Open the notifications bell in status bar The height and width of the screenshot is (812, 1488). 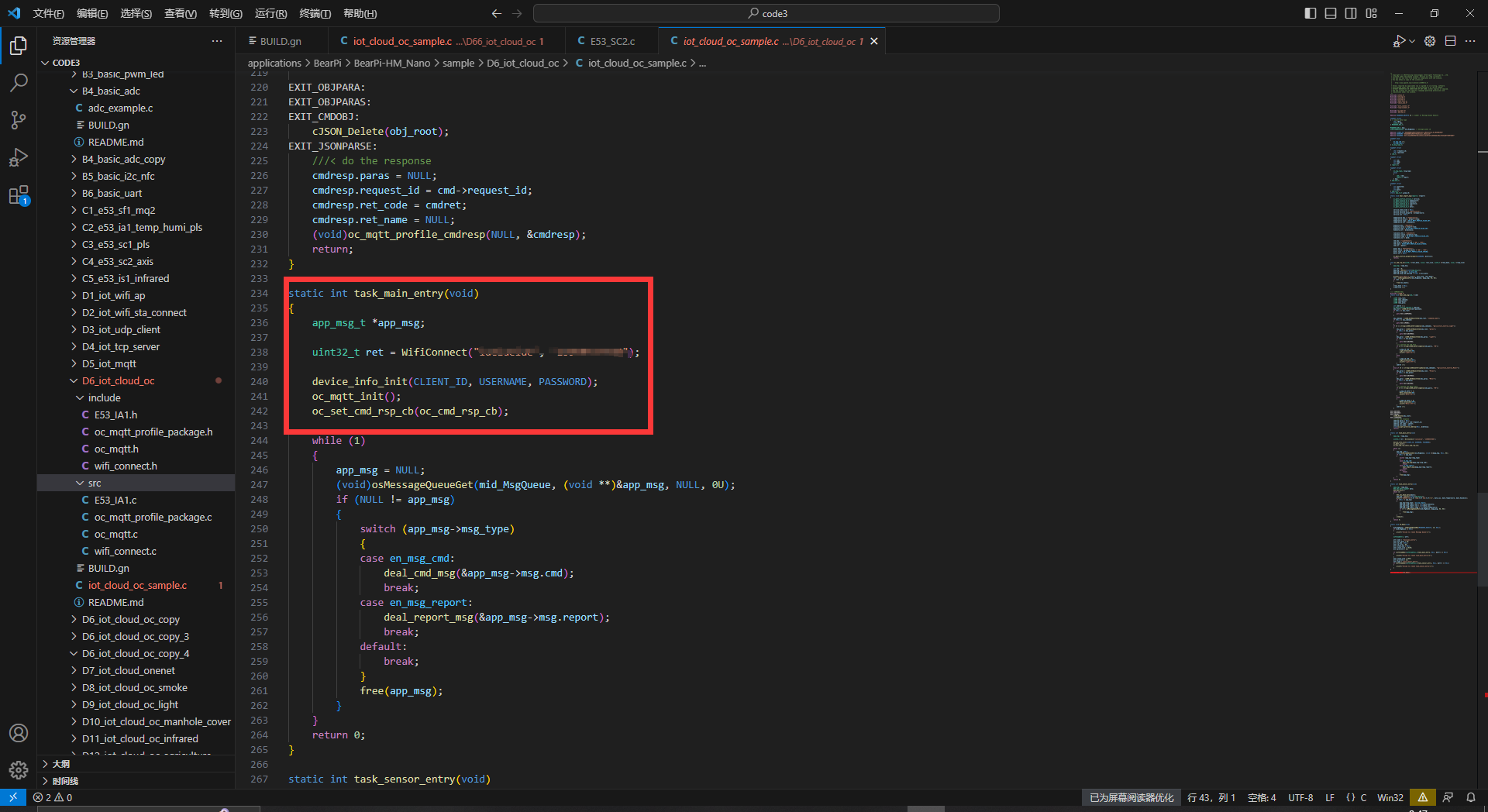point(1470,797)
